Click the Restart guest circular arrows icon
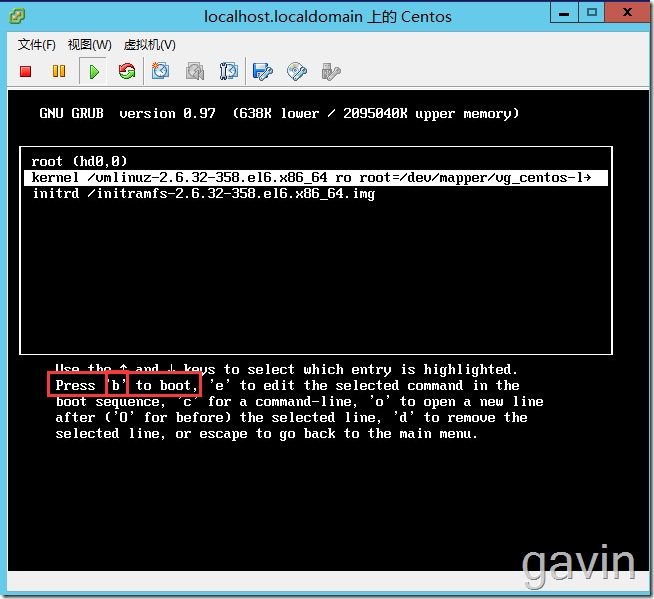The image size is (654, 599). coord(127,71)
